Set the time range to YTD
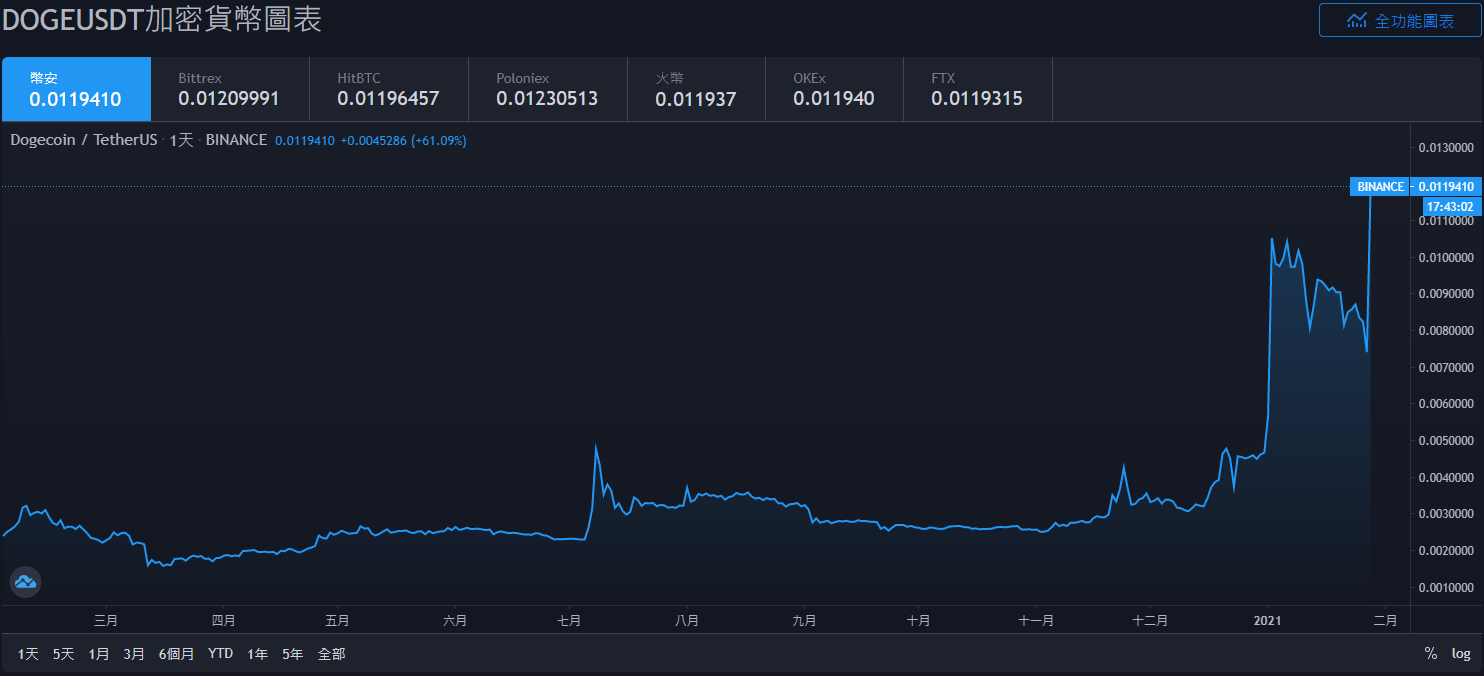1484x676 pixels. coord(220,654)
